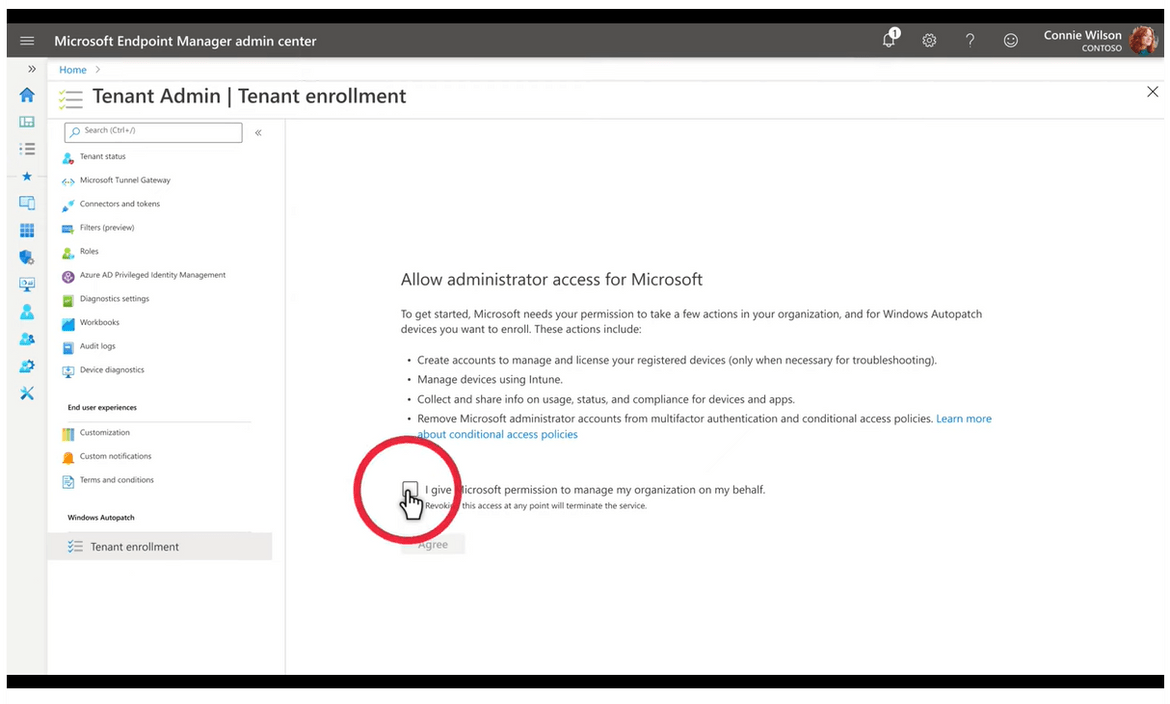1170x704 pixels.
Task: Click the Connectors and tokens plug icon
Action: pyautogui.click(x=68, y=205)
